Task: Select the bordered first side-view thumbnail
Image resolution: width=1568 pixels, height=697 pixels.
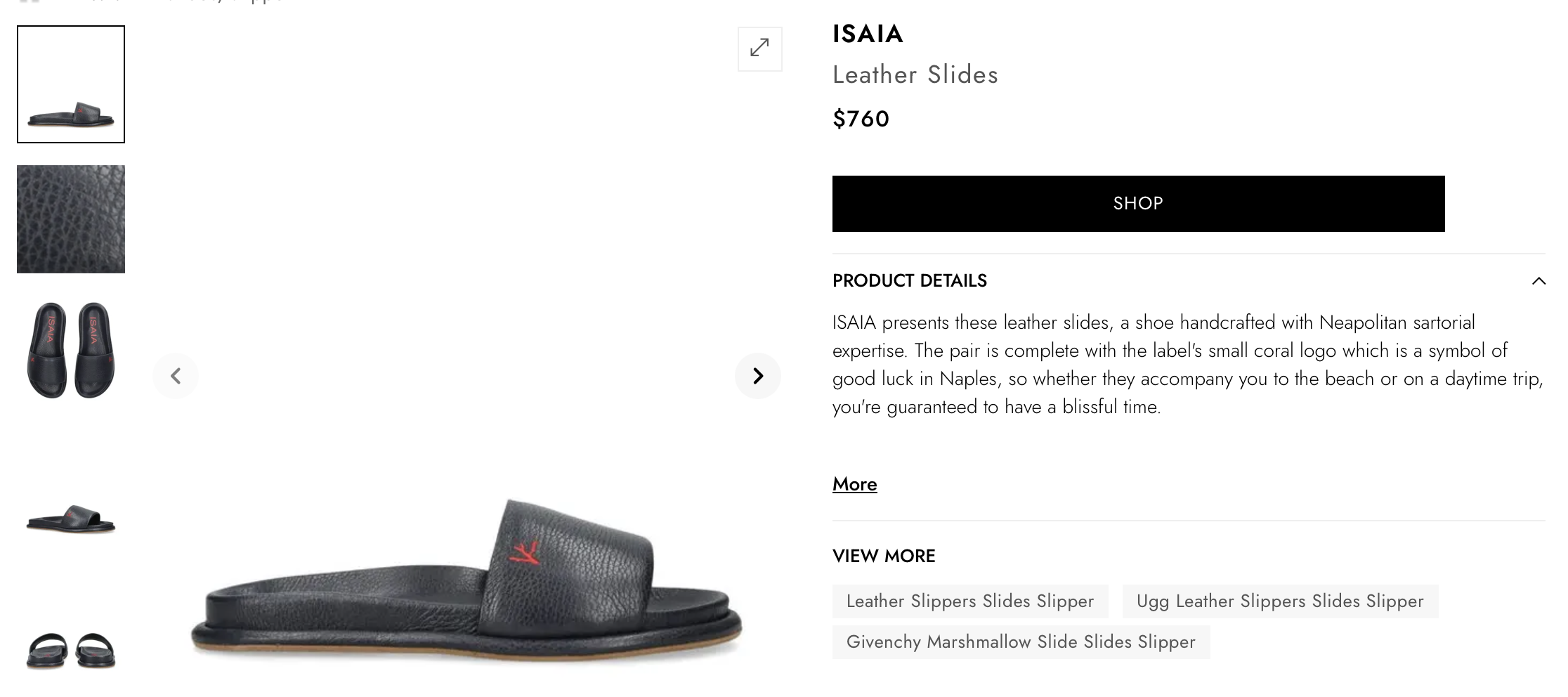Action: (x=71, y=84)
